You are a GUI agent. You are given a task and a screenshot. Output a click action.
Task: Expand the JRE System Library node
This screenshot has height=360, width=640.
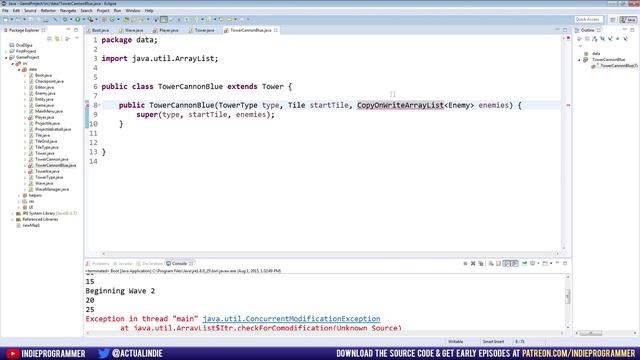tap(13, 213)
